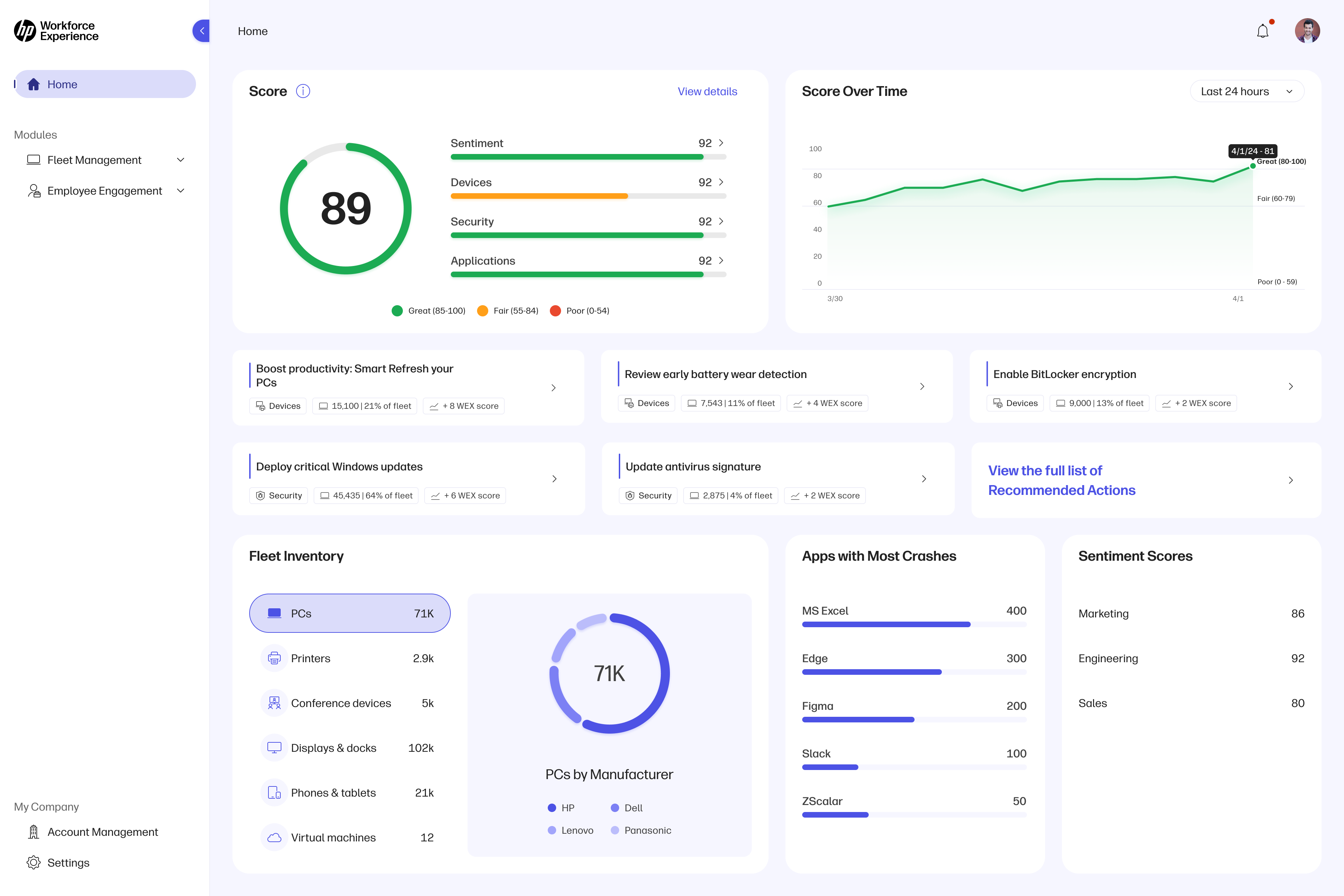1344x896 pixels.
Task: Click arrow on Enable BitLocker encryption card
Action: (x=1290, y=386)
